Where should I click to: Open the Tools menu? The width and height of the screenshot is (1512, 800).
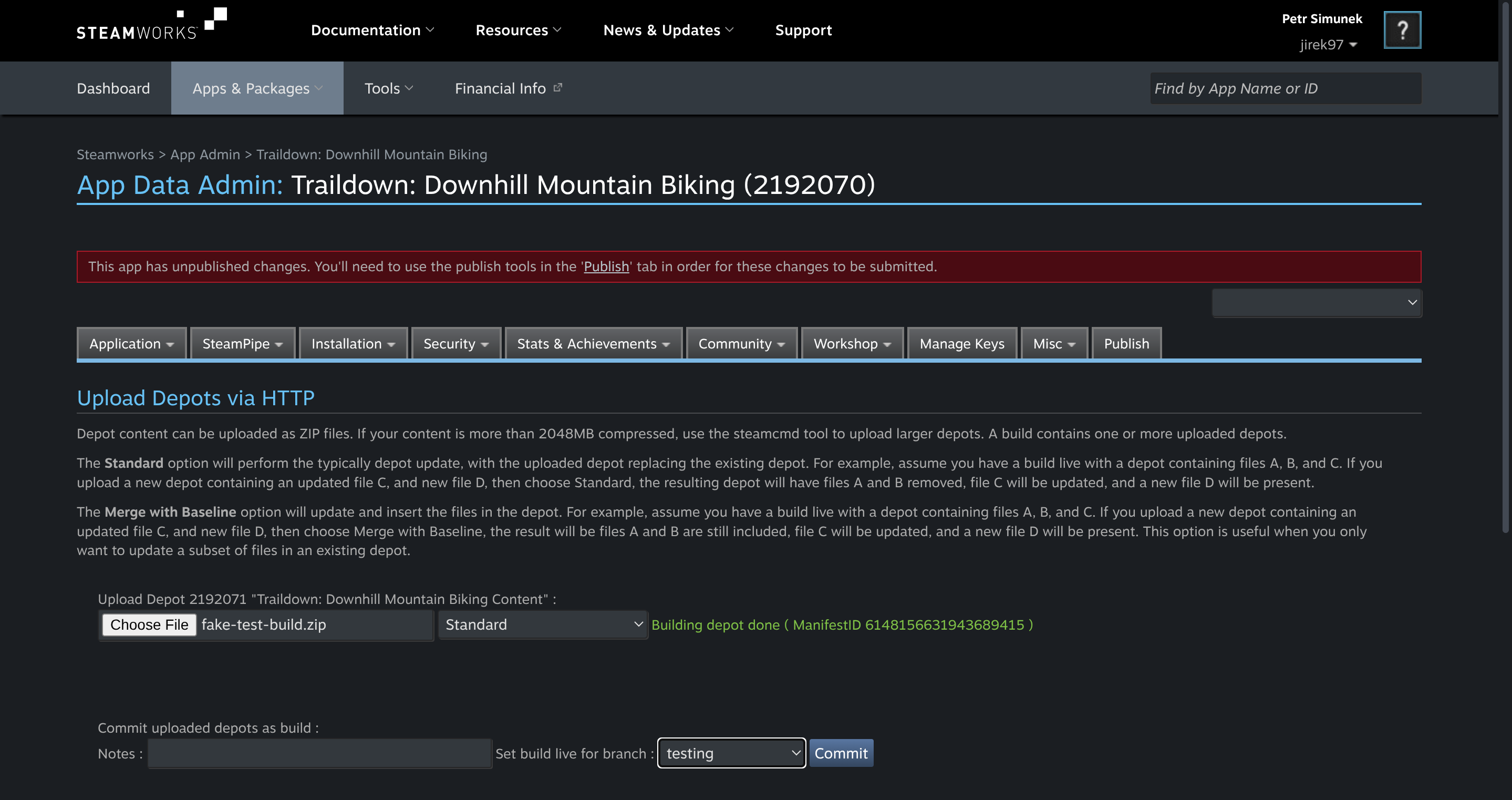click(389, 88)
